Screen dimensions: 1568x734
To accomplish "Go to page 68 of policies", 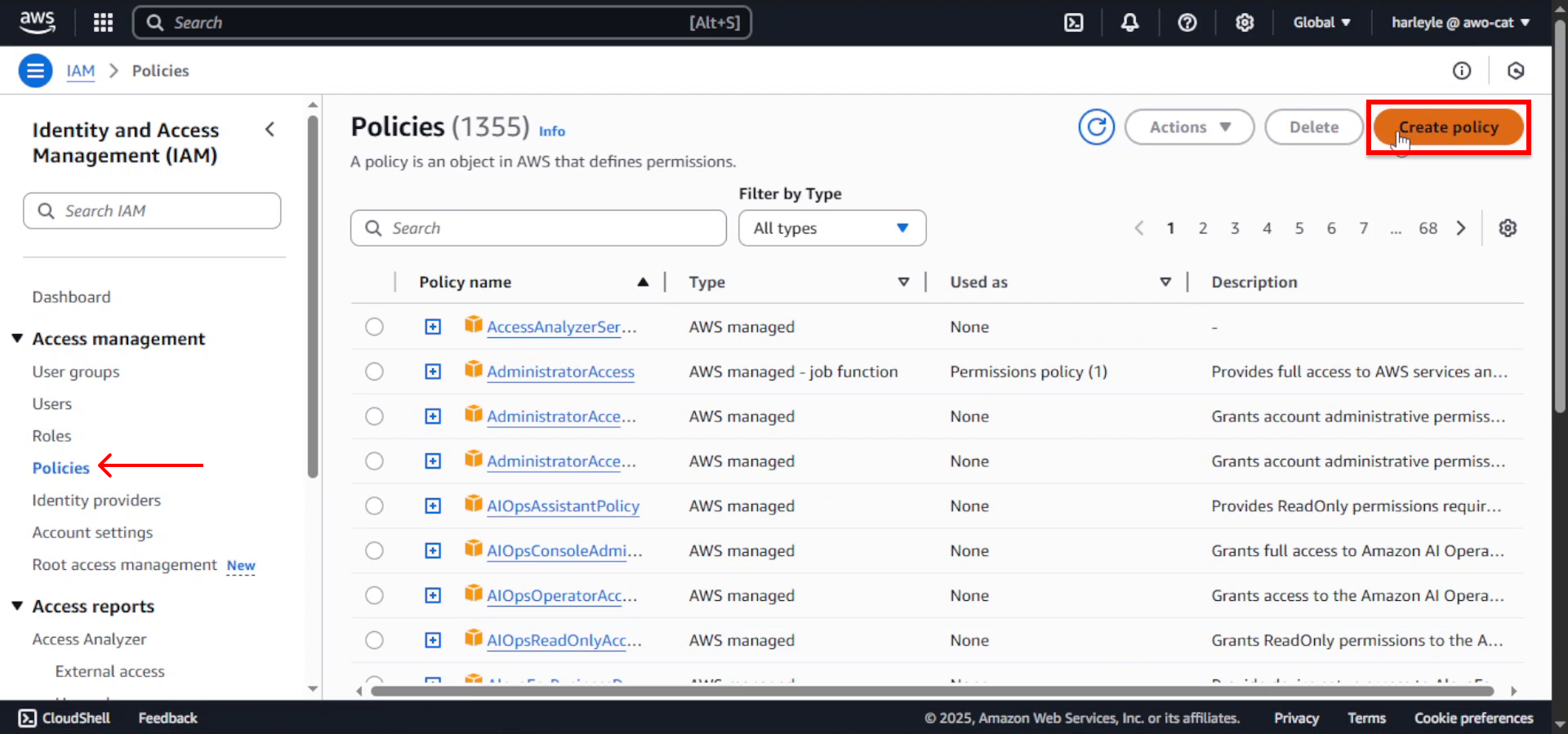I will point(1428,228).
